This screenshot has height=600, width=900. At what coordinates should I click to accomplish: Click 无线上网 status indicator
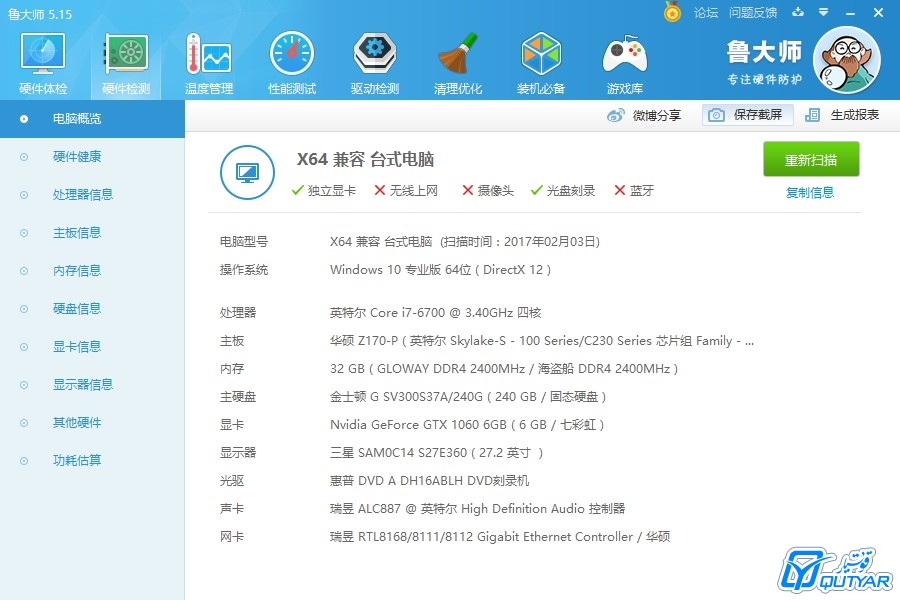tap(406, 191)
